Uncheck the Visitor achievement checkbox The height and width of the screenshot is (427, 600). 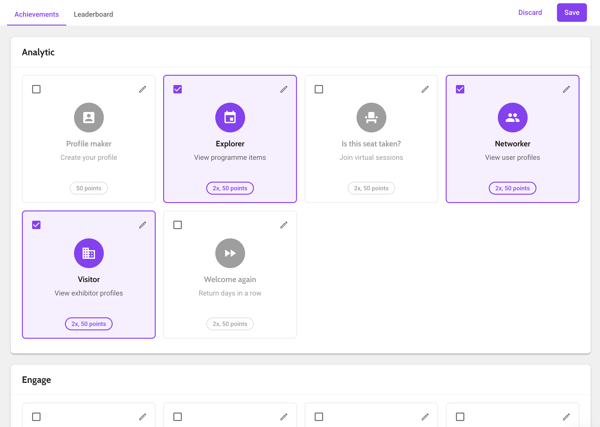point(37,225)
